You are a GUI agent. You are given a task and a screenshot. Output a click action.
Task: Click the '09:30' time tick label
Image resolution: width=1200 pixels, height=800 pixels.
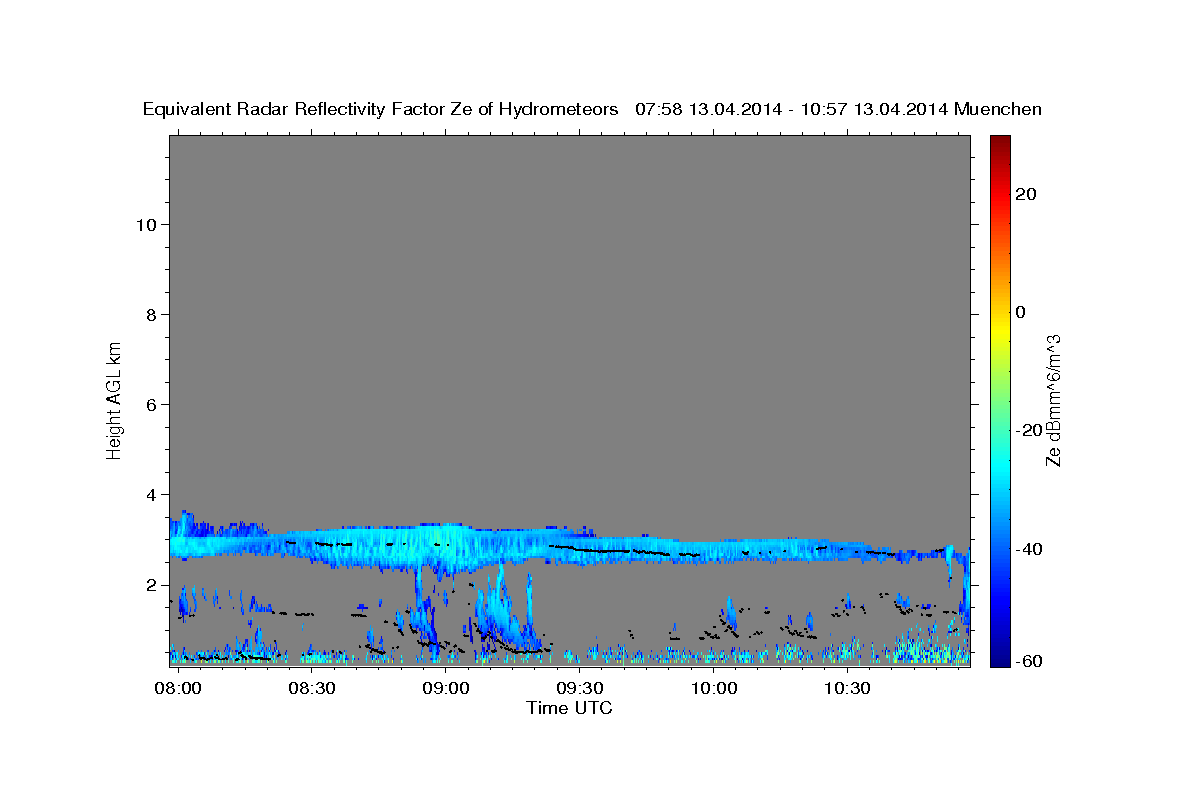579,689
